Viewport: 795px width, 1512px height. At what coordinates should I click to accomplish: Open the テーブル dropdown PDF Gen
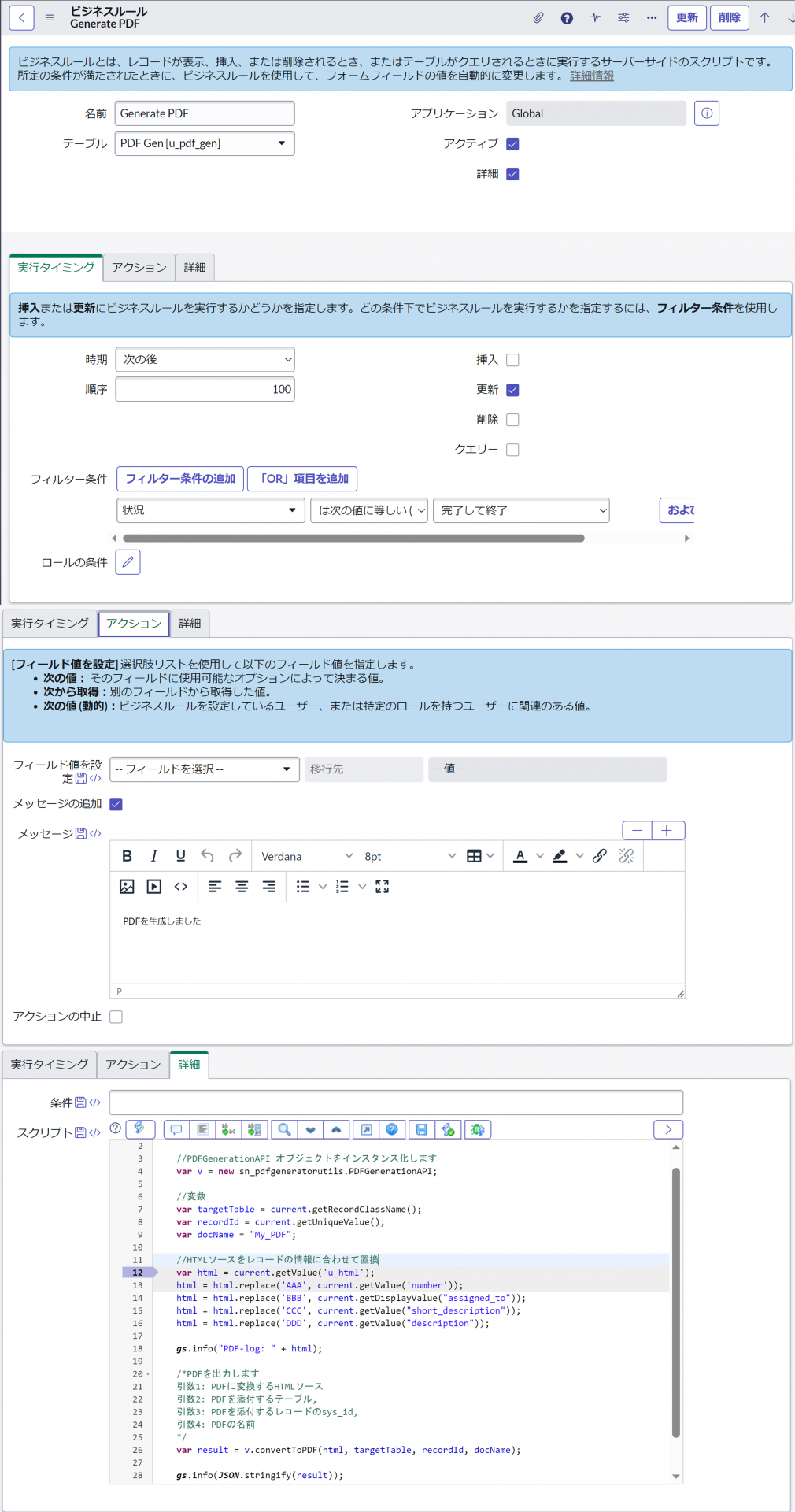[x=205, y=143]
